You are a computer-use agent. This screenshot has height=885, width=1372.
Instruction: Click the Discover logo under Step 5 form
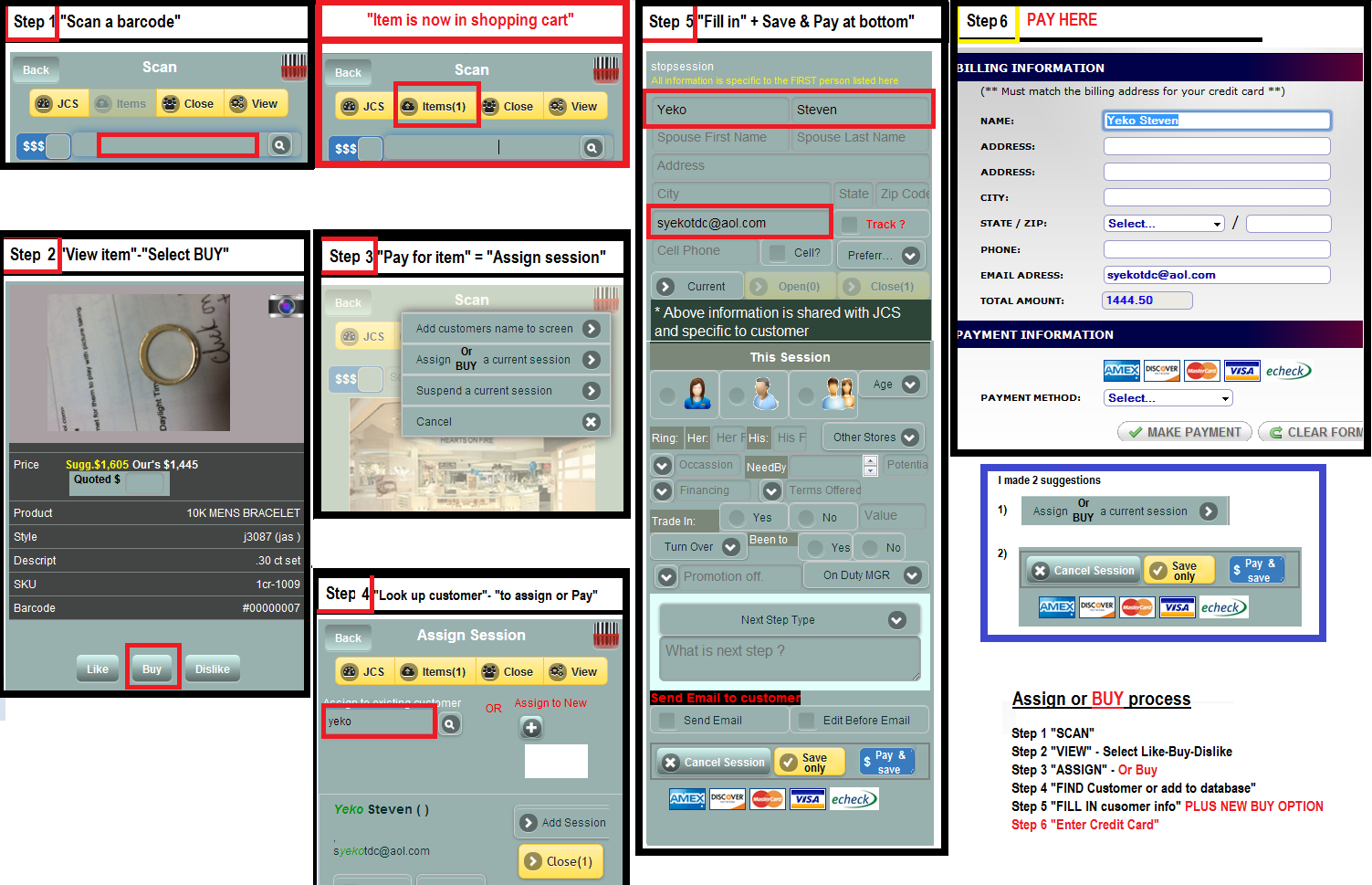point(728,798)
